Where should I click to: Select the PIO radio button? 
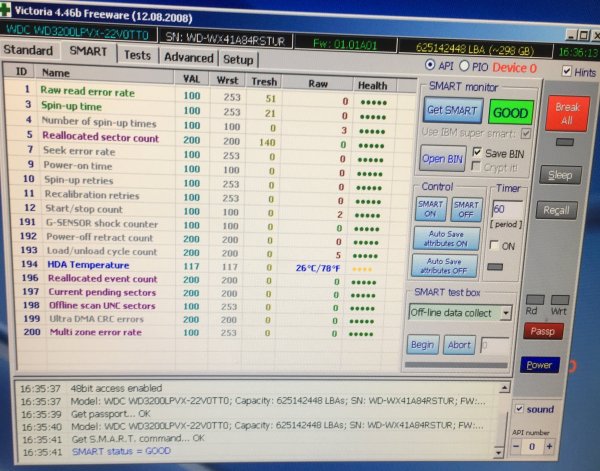tap(466, 68)
